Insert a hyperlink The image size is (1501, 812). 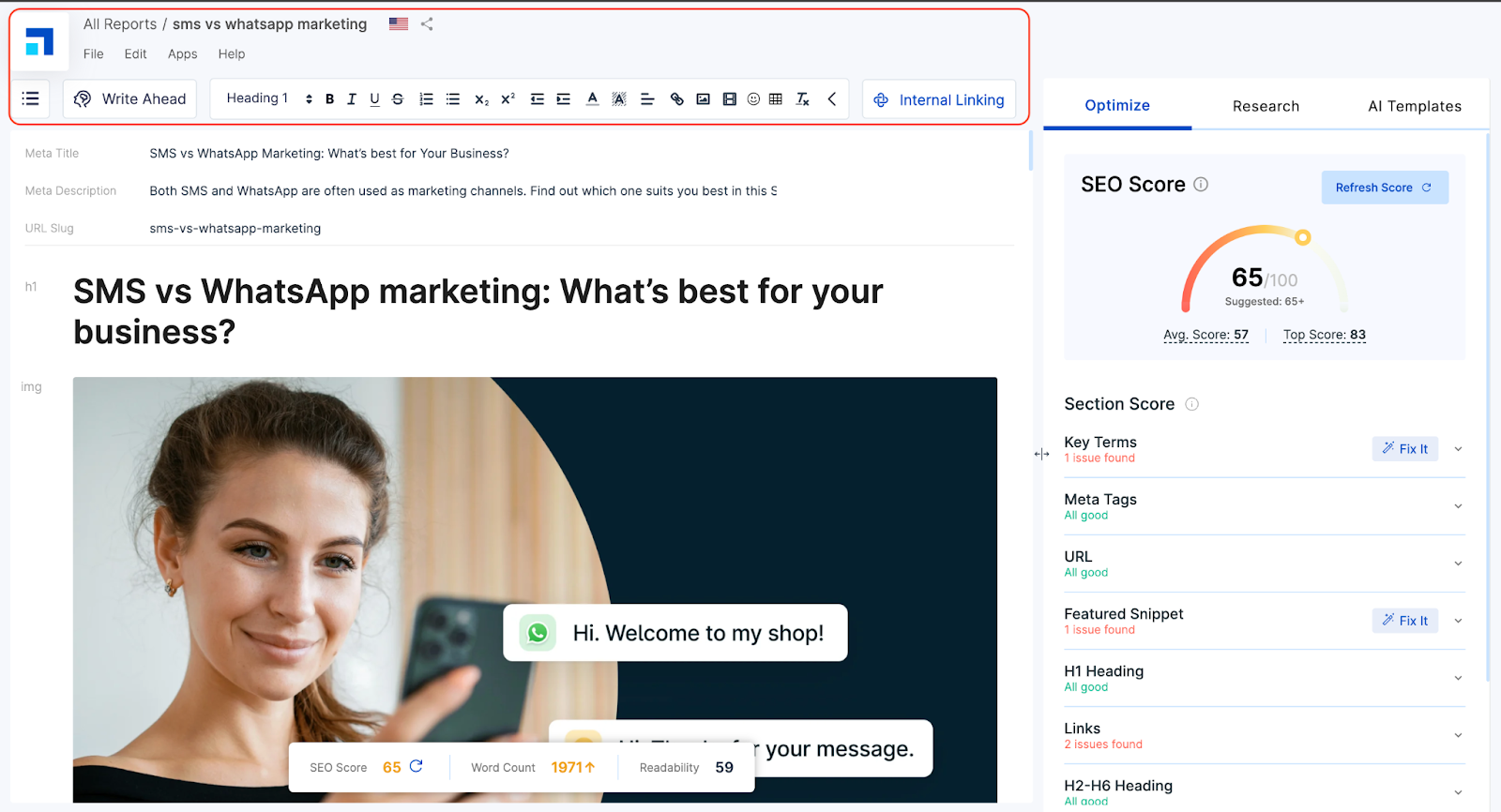point(676,99)
